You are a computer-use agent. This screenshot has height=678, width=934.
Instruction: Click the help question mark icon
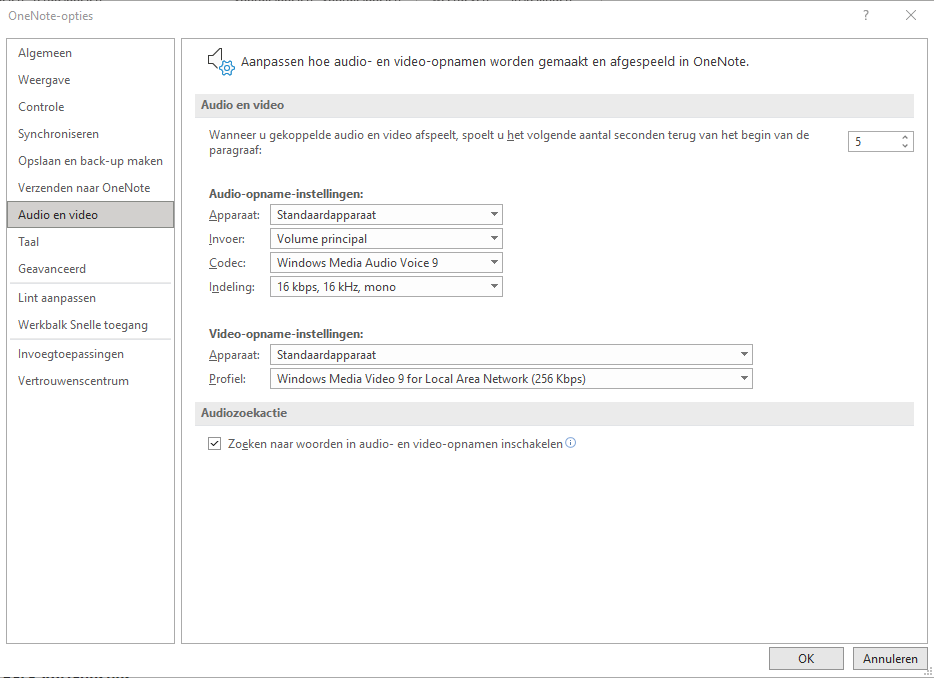865,15
